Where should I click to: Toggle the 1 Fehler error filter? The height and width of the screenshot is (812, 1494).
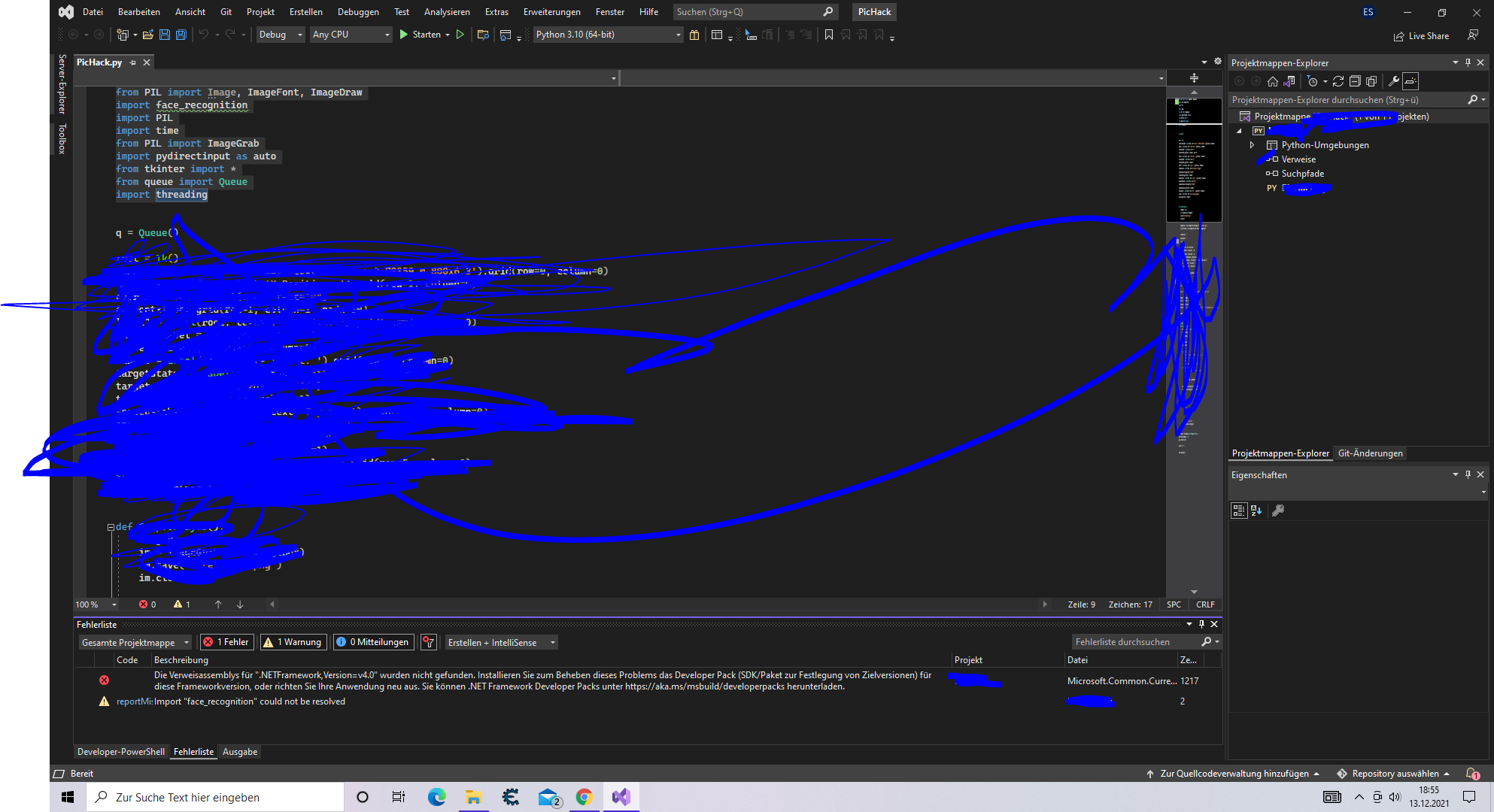(x=226, y=642)
